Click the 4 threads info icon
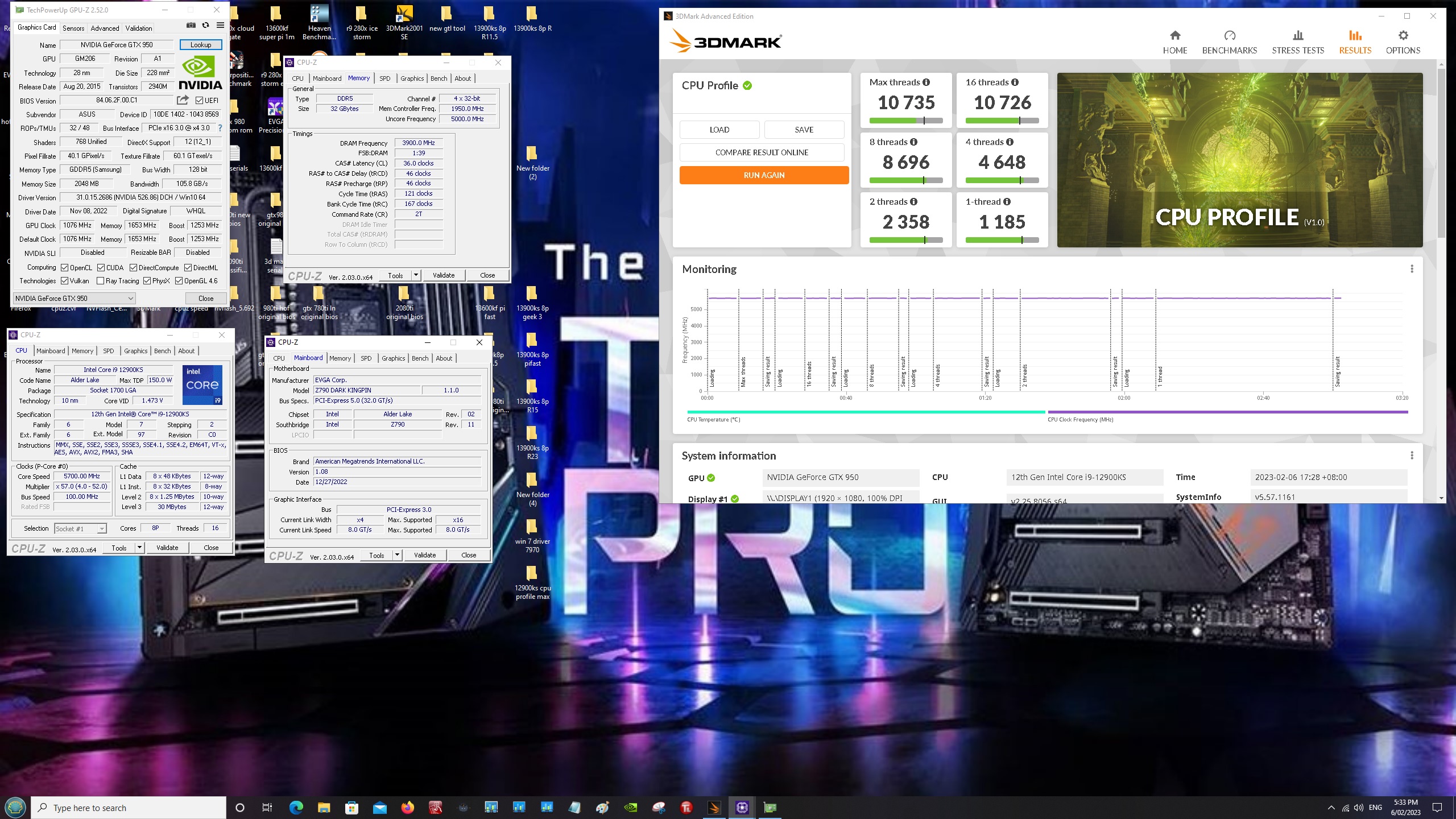 [x=1010, y=142]
